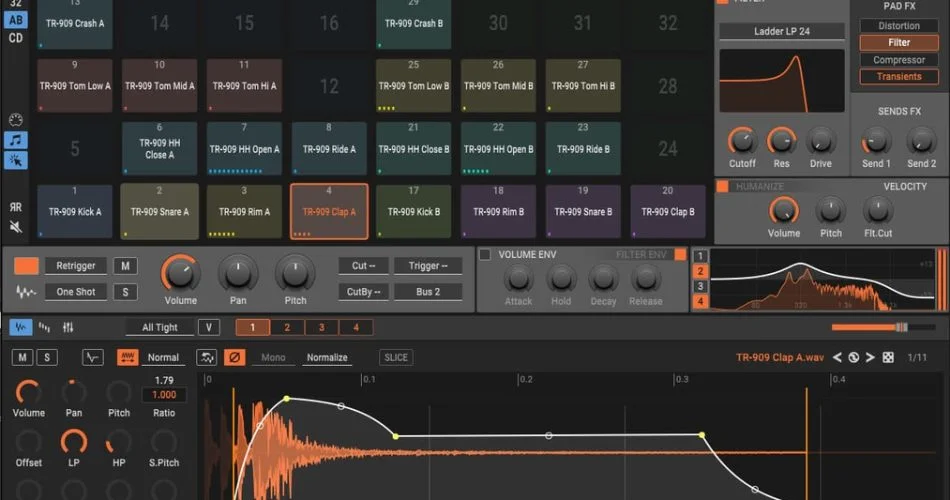Click the orange pad color swatch

26,266
